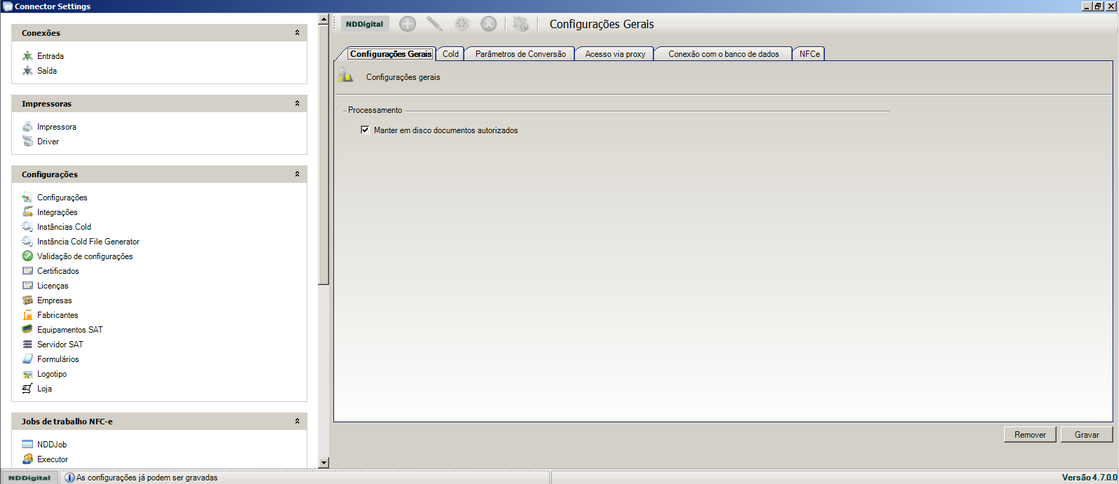Image resolution: width=1119 pixels, height=484 pixels.
Task: Collapse the Impressoras panel section
Action: point(297,103)
